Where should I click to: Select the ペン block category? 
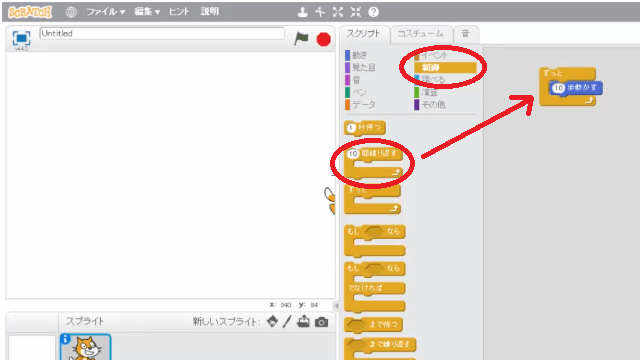coord(356,92)
